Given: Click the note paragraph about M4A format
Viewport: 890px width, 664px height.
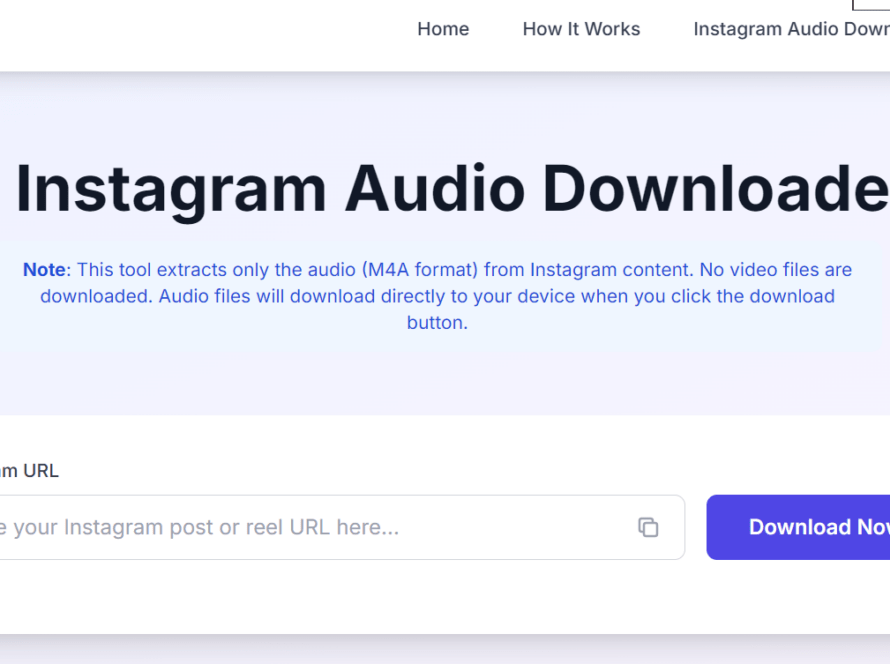Looking at the screenshot, I should click(437, 296).
